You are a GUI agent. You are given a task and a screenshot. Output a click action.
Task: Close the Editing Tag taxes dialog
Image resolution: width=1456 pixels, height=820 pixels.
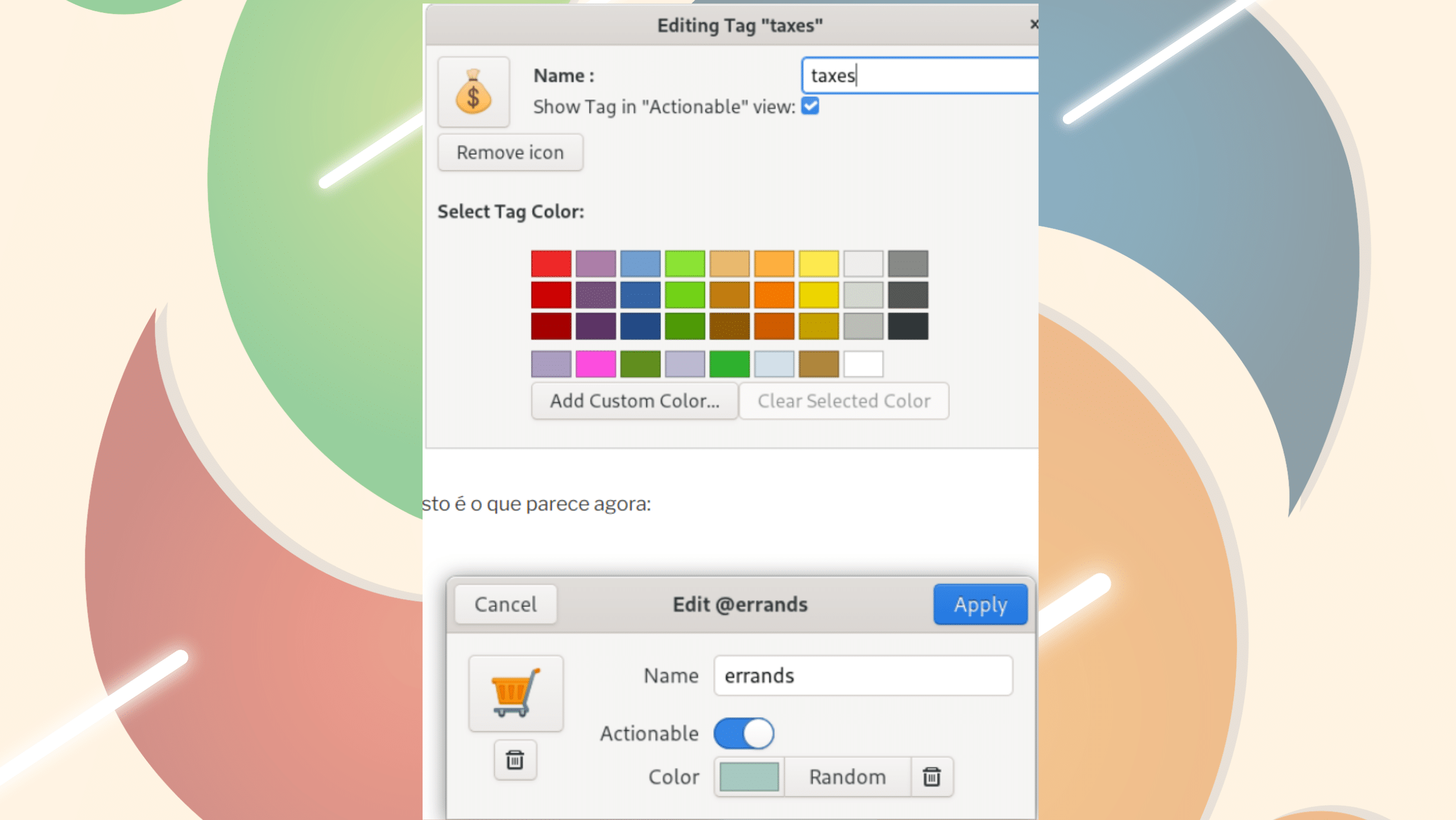(x=1033, y=24)
